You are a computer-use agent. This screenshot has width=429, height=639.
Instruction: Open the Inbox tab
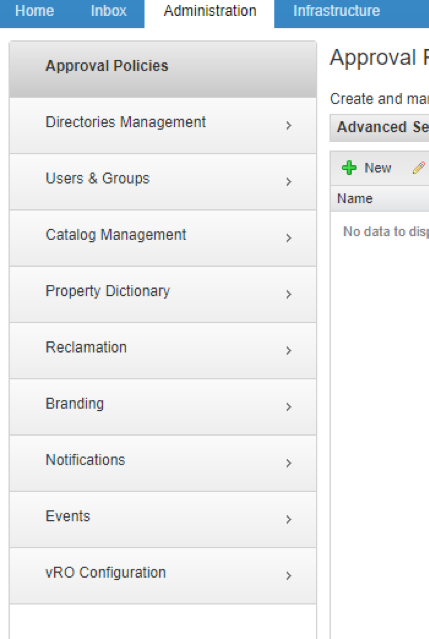click(108, 11)
